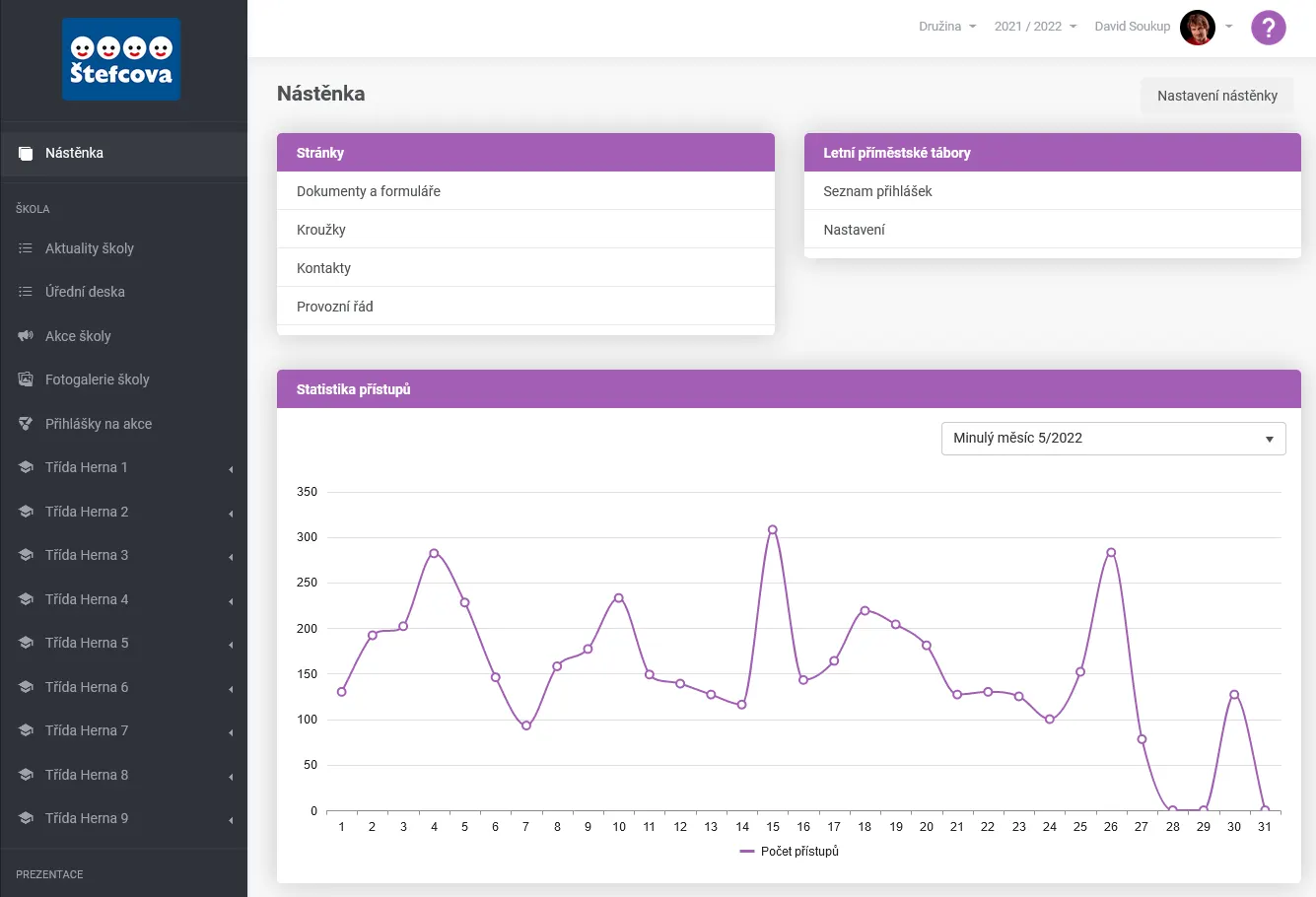1316x897 pixels.
Task: Open the user menu caret beside avatar
Action: (x=1229, y=28)
